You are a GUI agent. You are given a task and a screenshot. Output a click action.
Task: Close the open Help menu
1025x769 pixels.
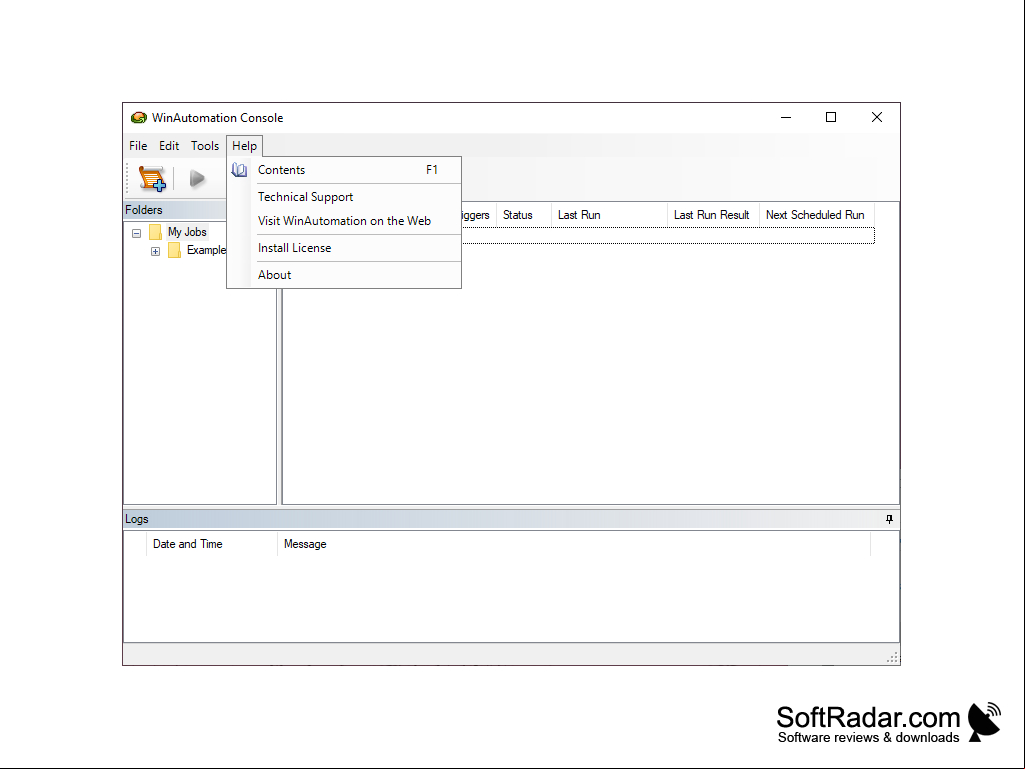point(244,146)
